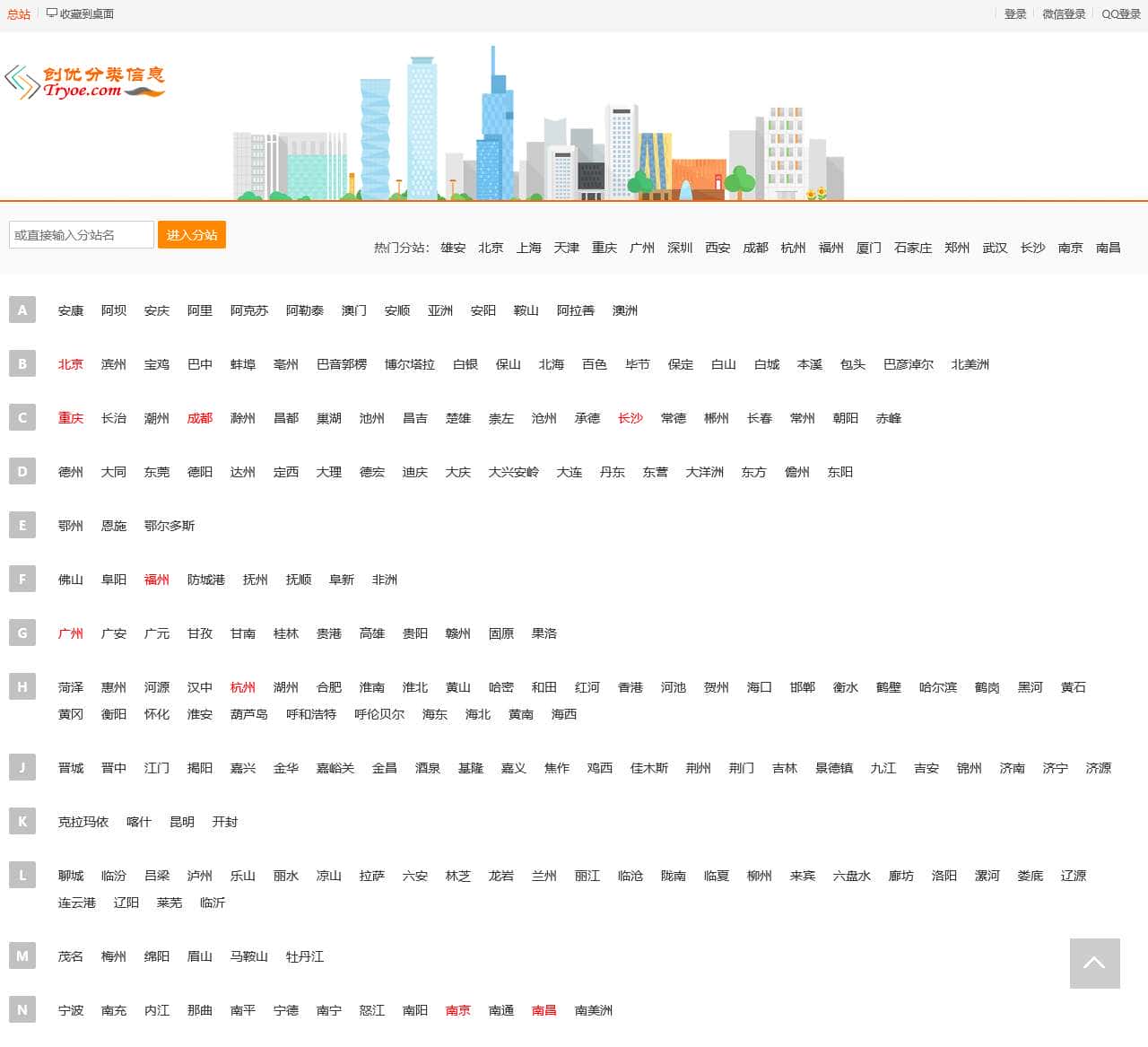This screenshot has width=1148, height=1047.
Task: Select the letter B index badge
Action: tap(22, 364)
